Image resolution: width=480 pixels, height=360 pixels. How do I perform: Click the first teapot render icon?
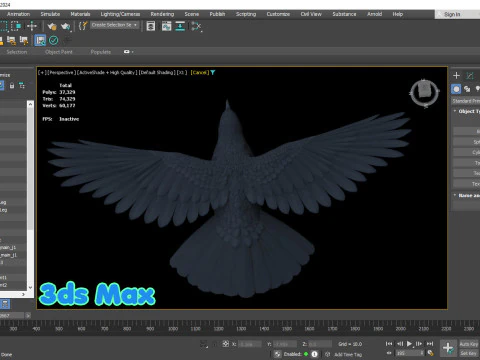click(x=52, y=26)
